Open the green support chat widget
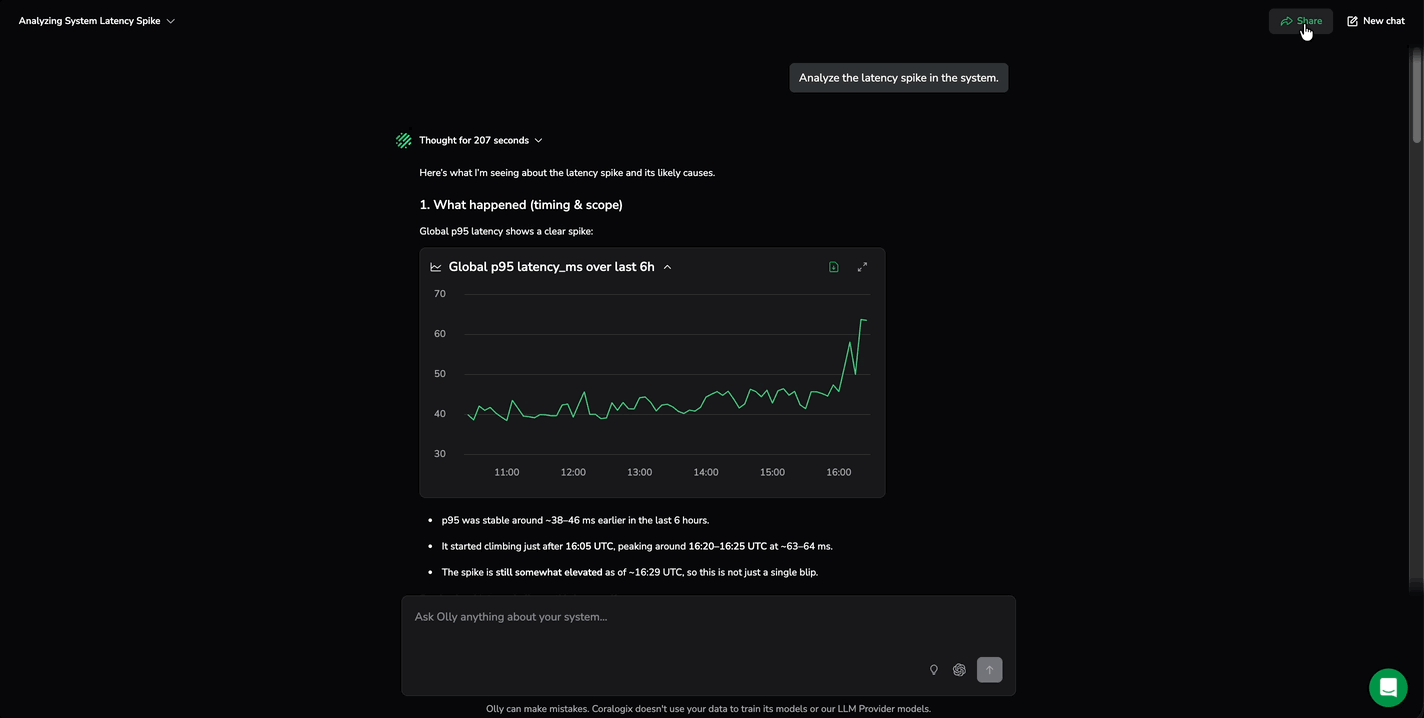 click(x=1388, y=688)
